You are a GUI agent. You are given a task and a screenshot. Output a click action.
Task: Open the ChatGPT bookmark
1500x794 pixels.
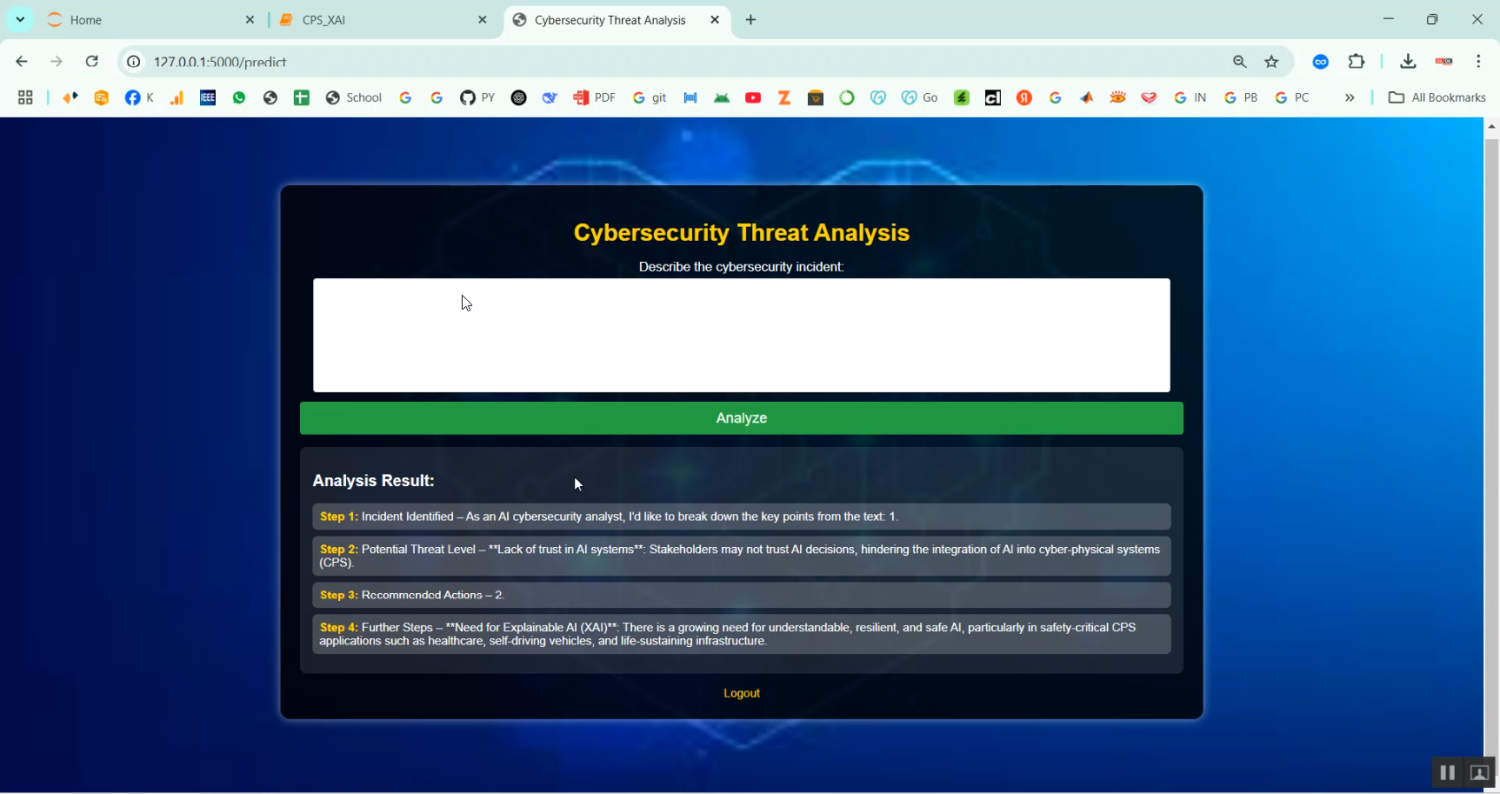tap(518, 98)
